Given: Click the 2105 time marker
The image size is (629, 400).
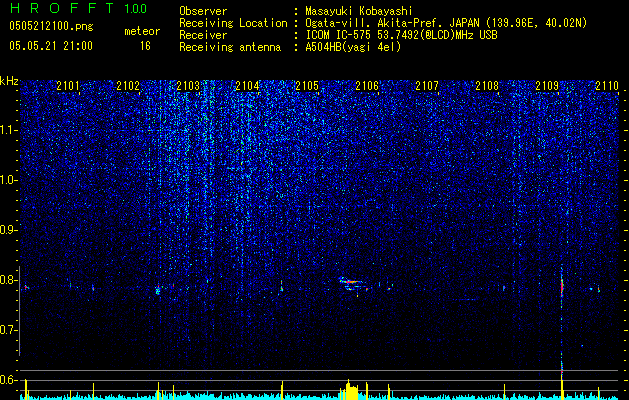Looking at the screenshot, I should 307,86.
